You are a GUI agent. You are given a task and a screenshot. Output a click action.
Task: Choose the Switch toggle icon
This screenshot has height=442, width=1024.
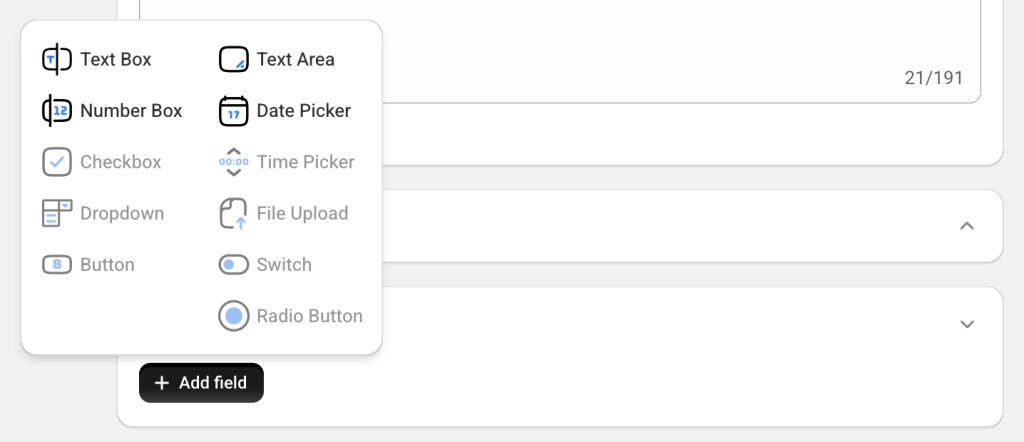click(234, 264)
